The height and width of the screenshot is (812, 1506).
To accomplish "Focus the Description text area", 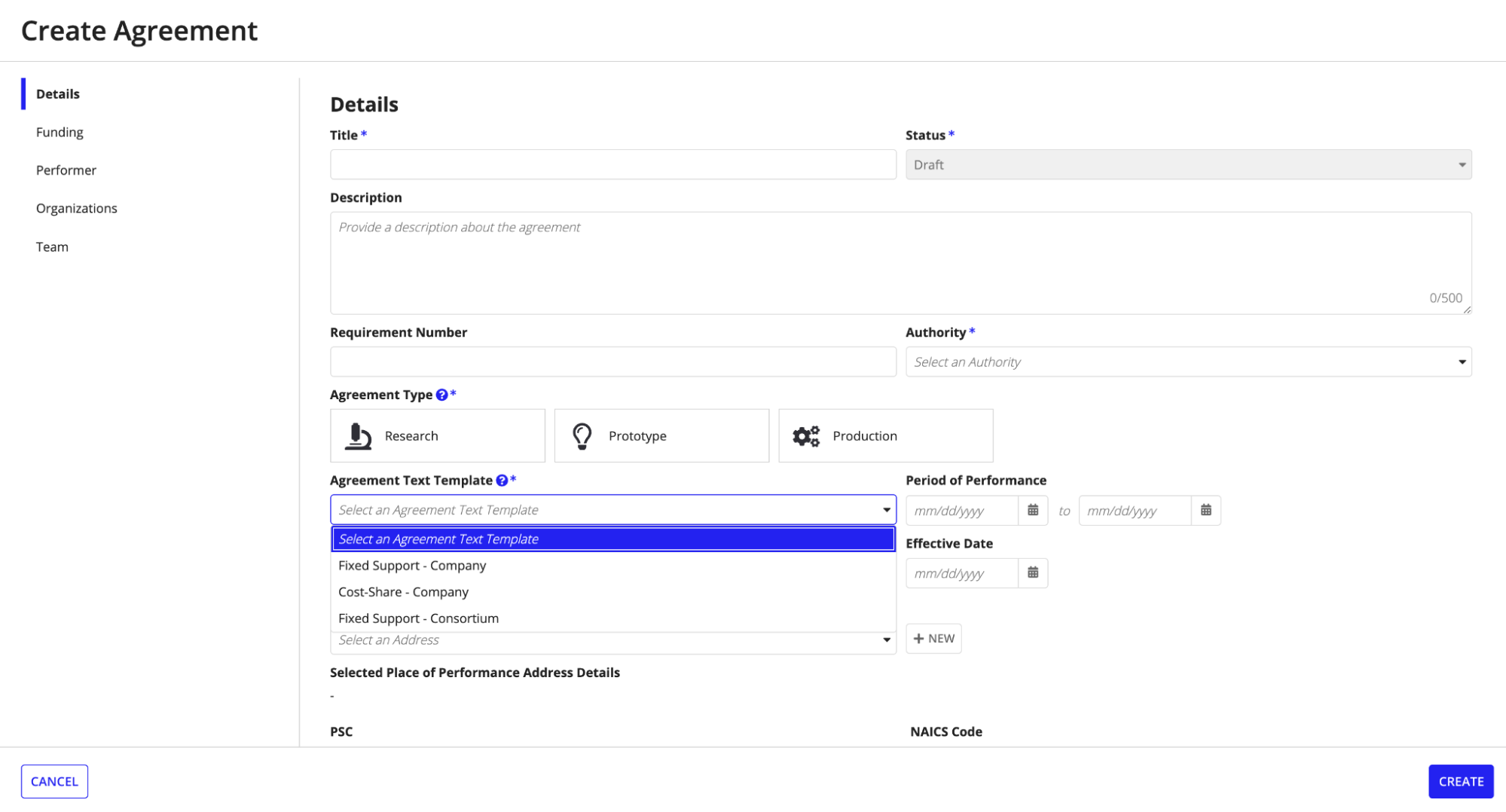I will 901,263.
